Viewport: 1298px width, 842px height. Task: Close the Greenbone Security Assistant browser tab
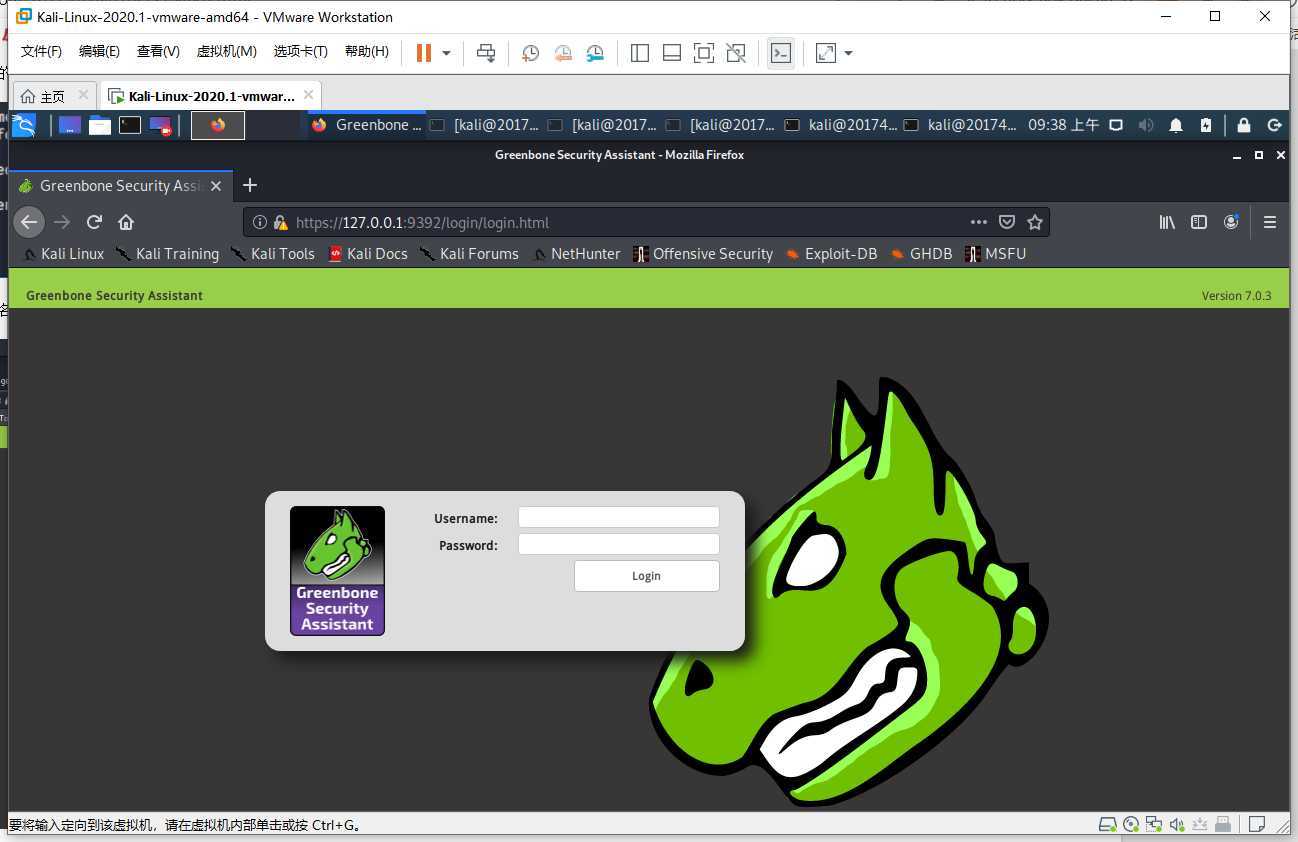coord(216,186)
